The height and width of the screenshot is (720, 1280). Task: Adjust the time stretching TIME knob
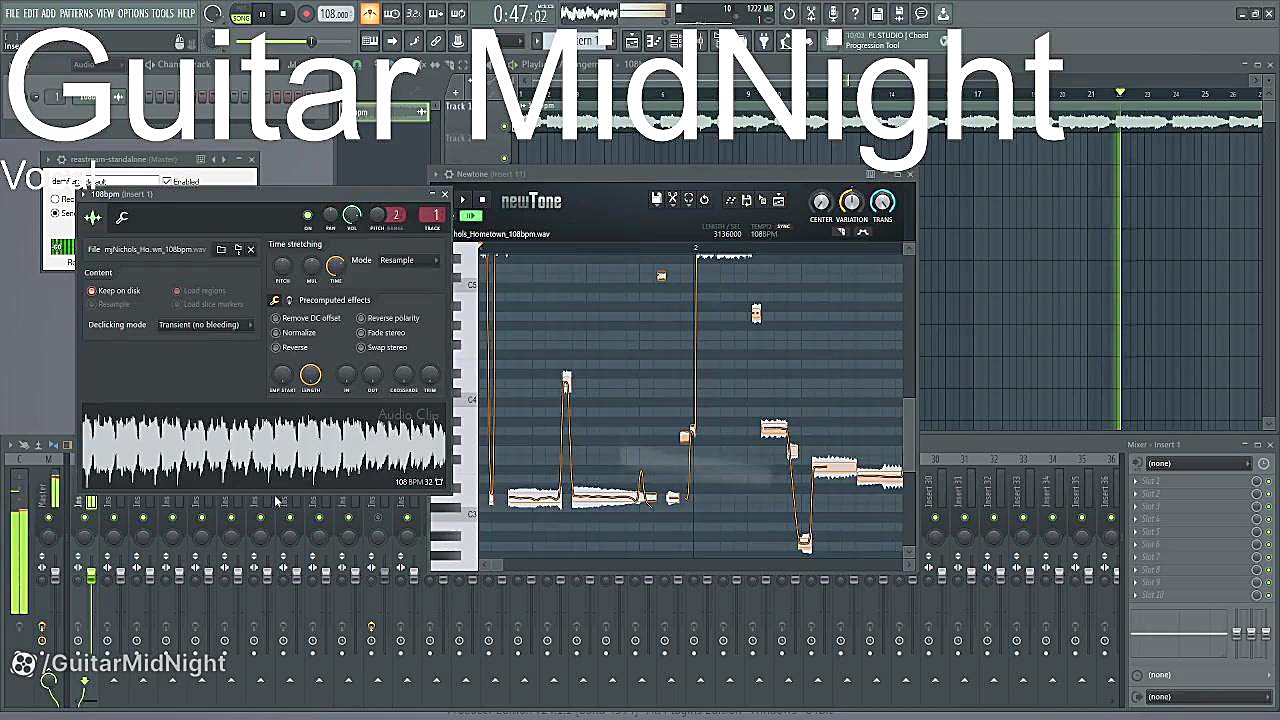pyautogui.click(x=336, y=265)
